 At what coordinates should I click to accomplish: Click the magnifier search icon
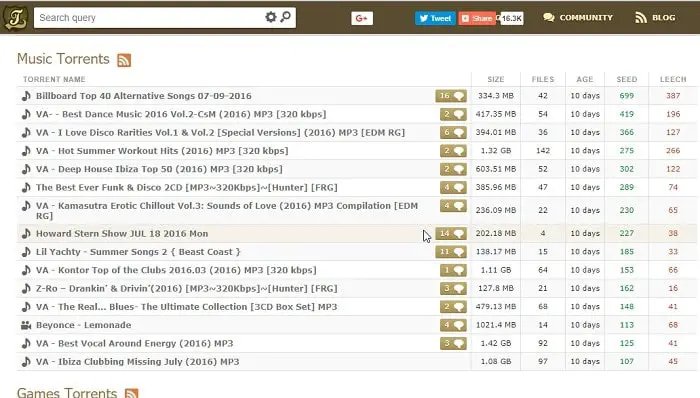click(x=285, y=17)
